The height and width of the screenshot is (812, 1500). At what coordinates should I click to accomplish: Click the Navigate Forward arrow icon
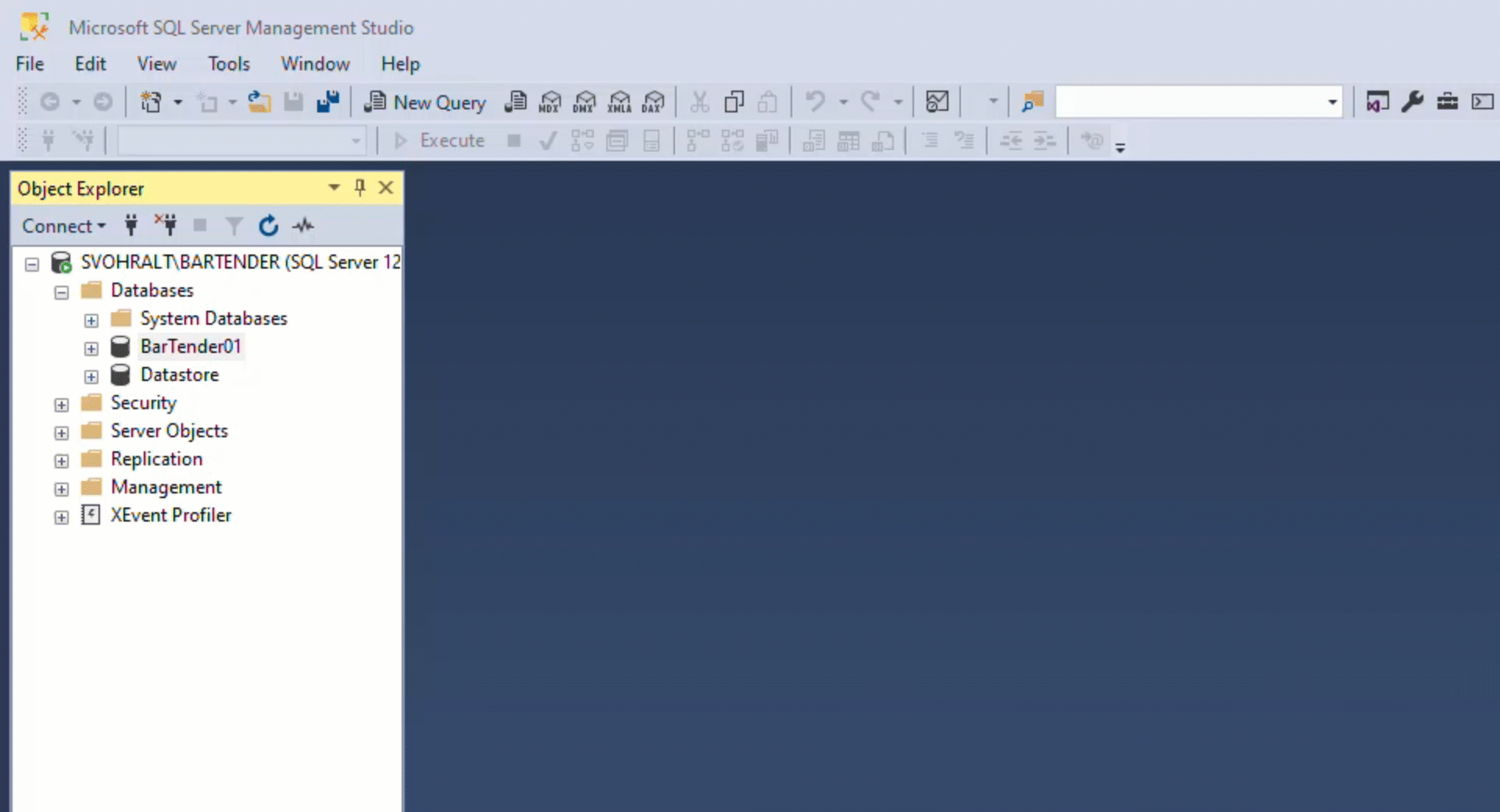click(103, 102)
